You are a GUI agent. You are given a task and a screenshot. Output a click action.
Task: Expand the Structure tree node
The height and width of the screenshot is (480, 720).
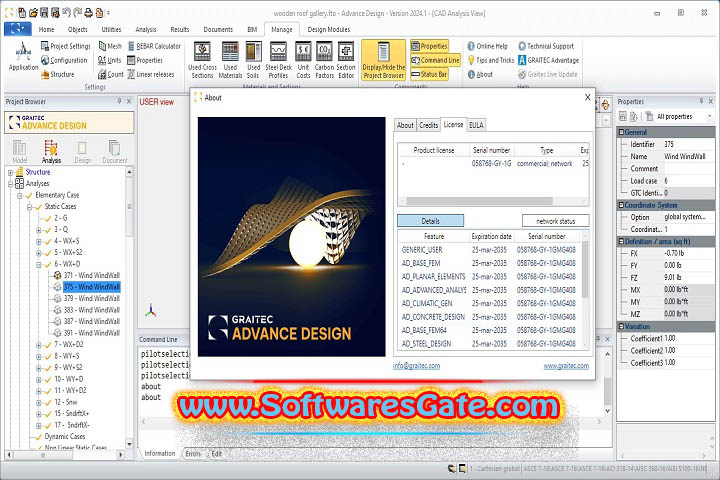point(10,173)
